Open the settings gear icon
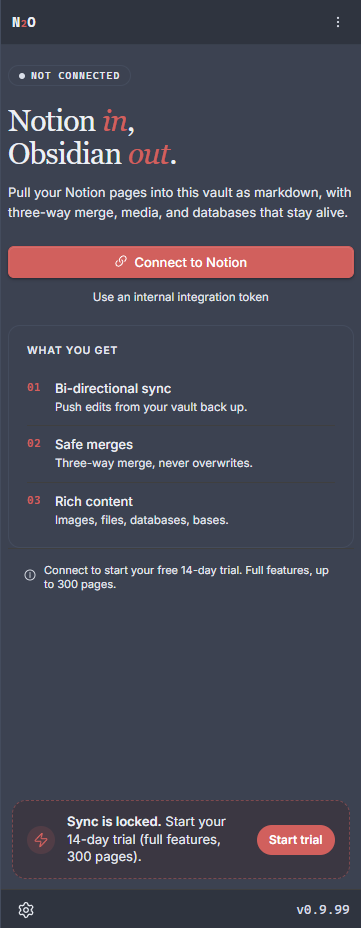The image size is (361, 928). 26,910
